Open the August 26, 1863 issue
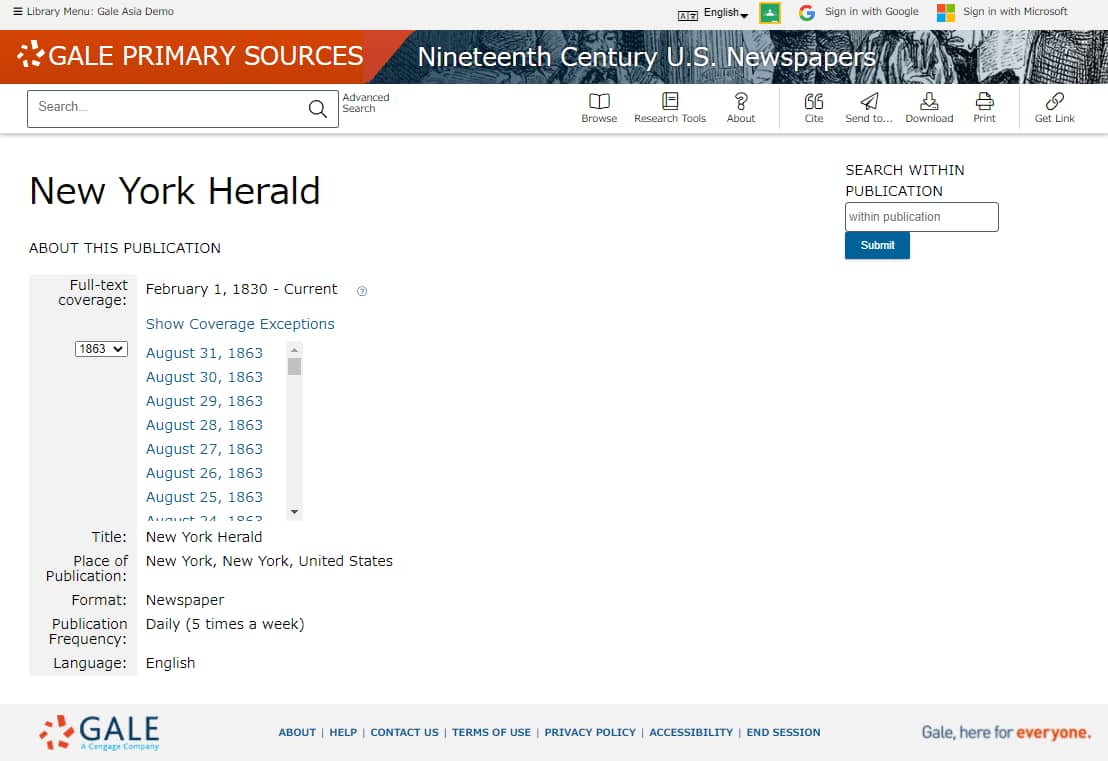Viewport: 1108px width, 761px height. click(204, 473)
